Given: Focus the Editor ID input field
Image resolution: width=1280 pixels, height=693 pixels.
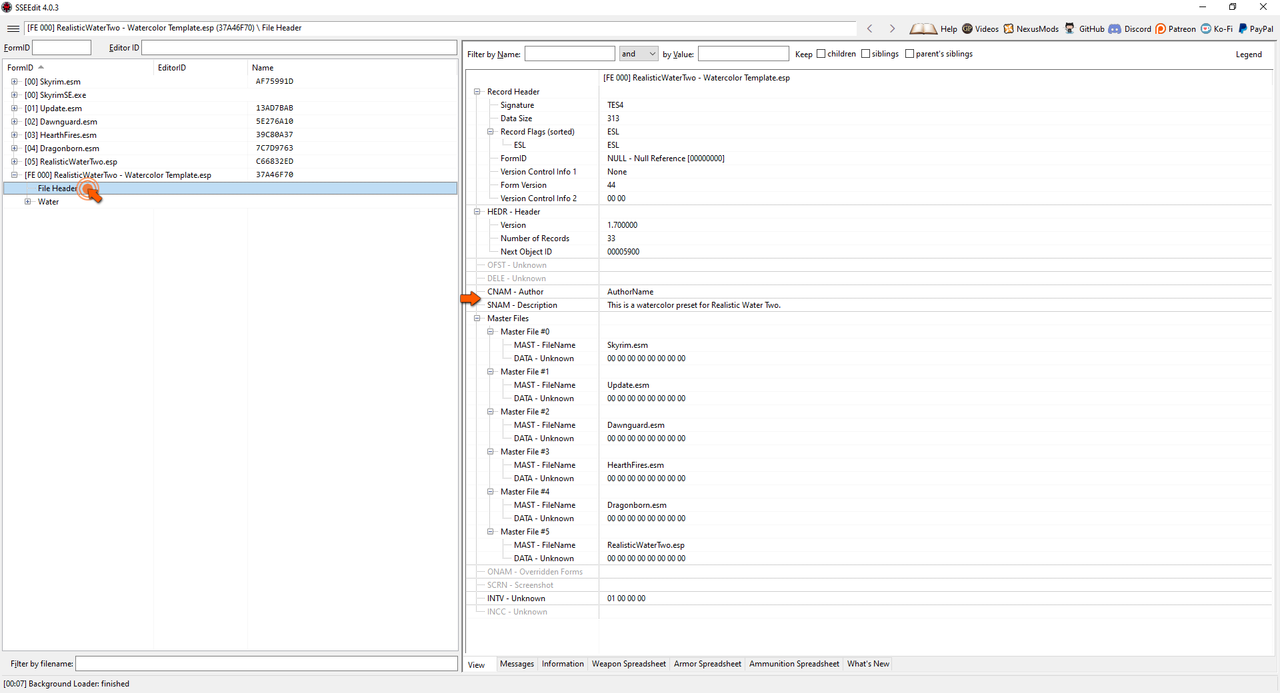Looking at the screenshot, I should point(299,48).
